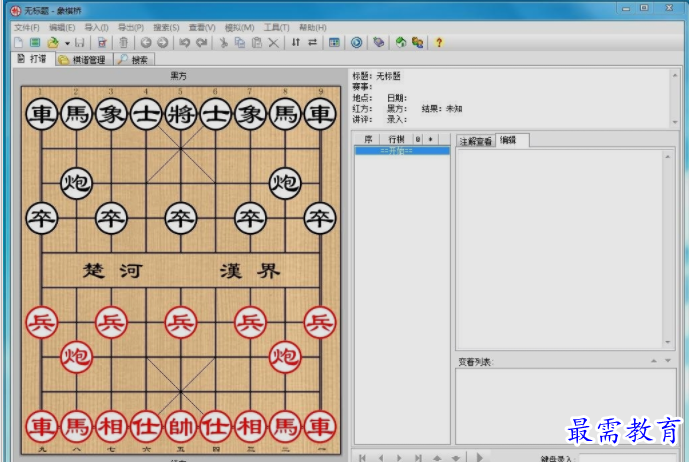The image size is (689, 462).
Task: Open the 导出(P) menu
Action: point(131,28)
